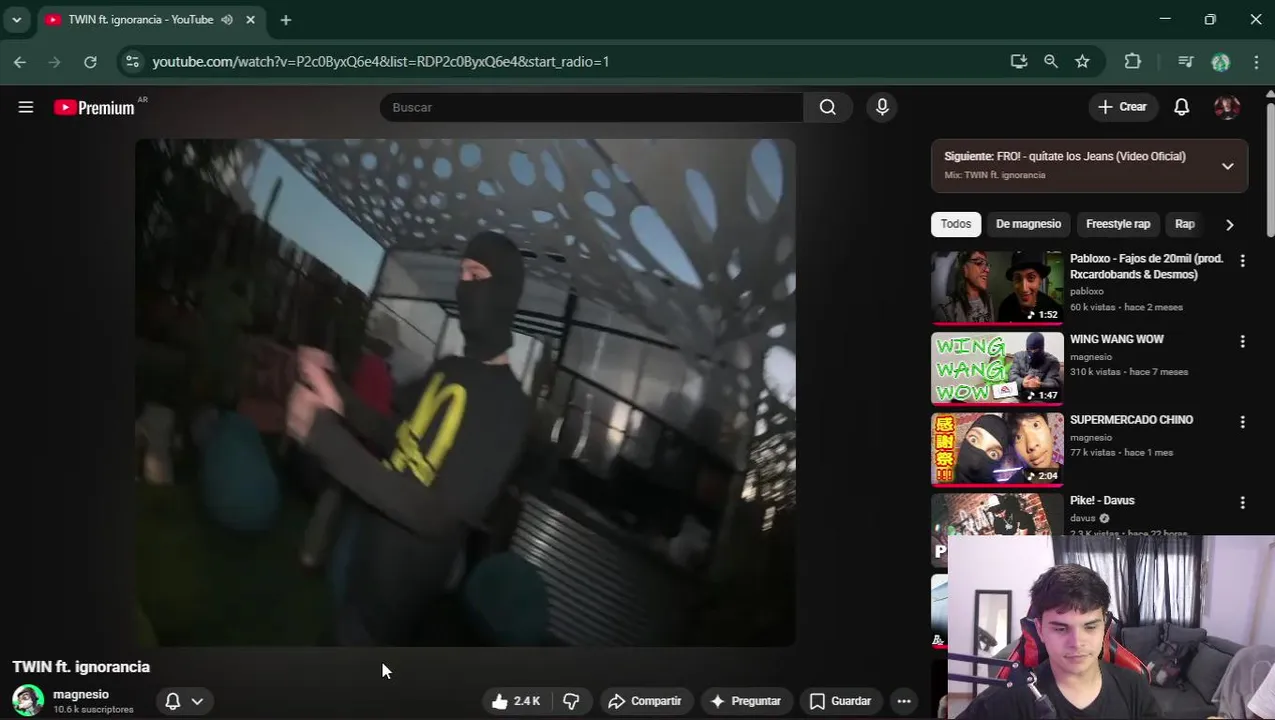
Task: Open the tab search dropdown arrow
Action: click(16, 19)
